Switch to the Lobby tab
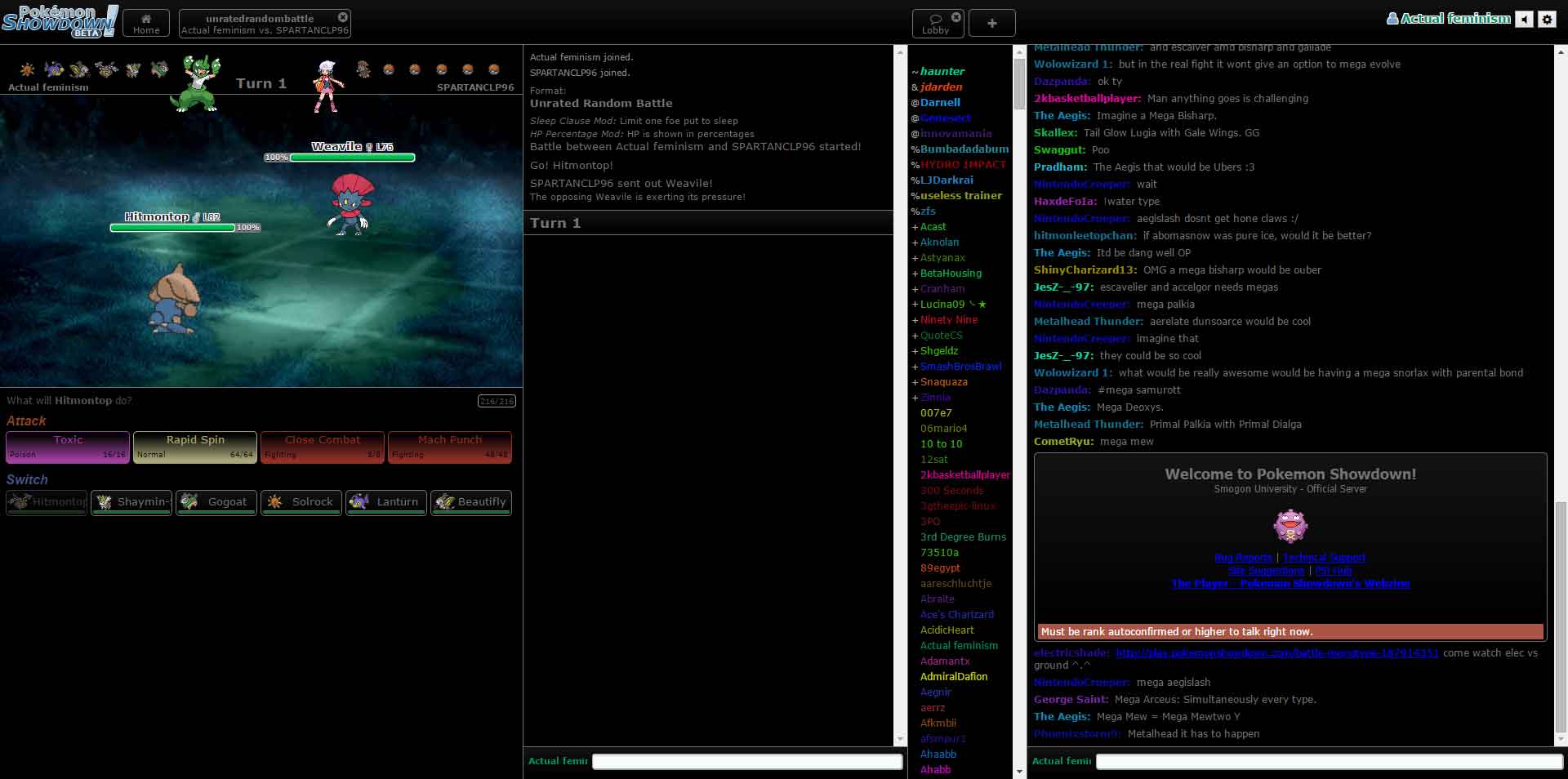 938,23
